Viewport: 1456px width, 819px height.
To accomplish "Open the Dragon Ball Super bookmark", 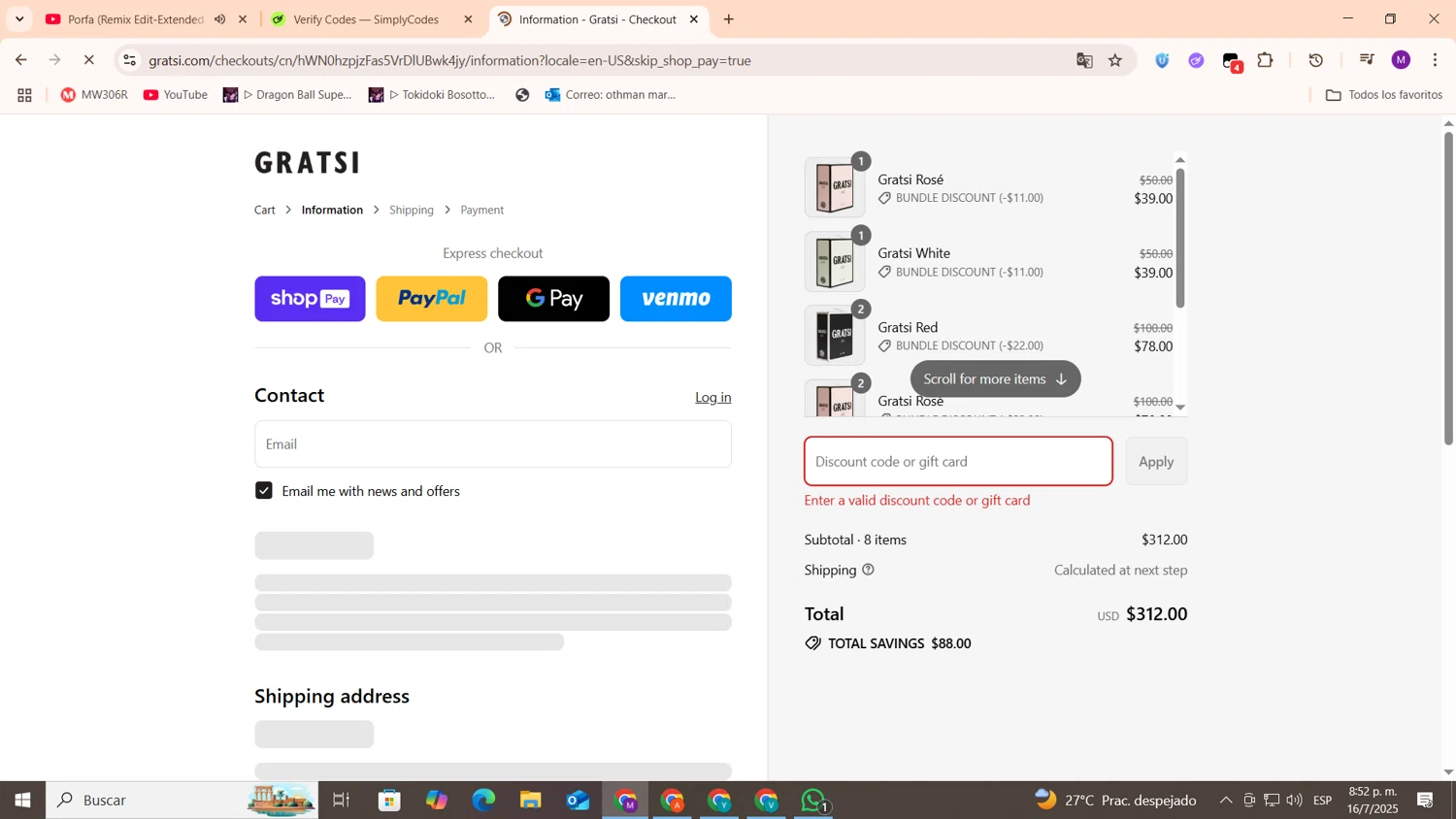I will coord(287,95).
